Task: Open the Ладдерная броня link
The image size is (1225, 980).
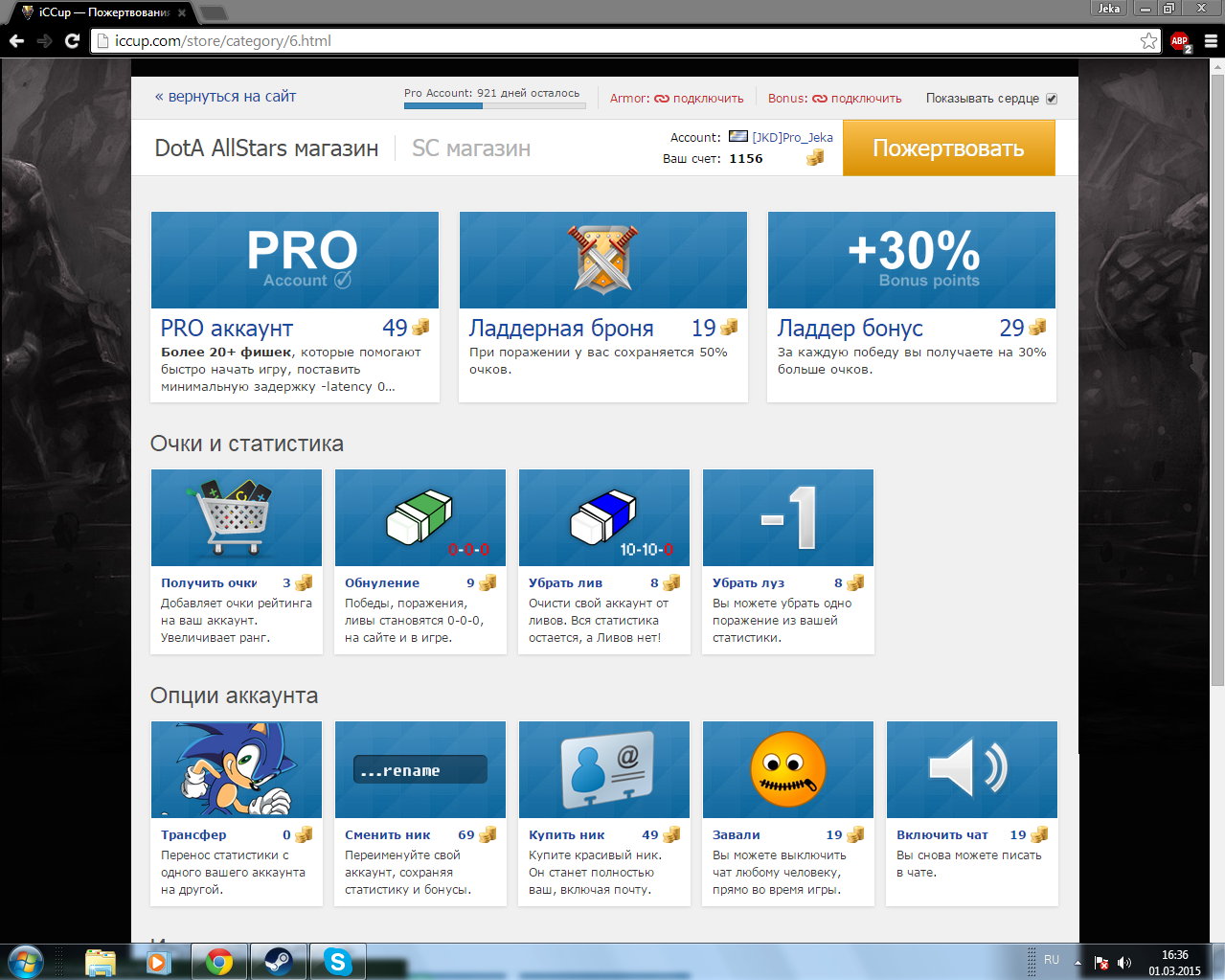Action: tap(561, 329)
